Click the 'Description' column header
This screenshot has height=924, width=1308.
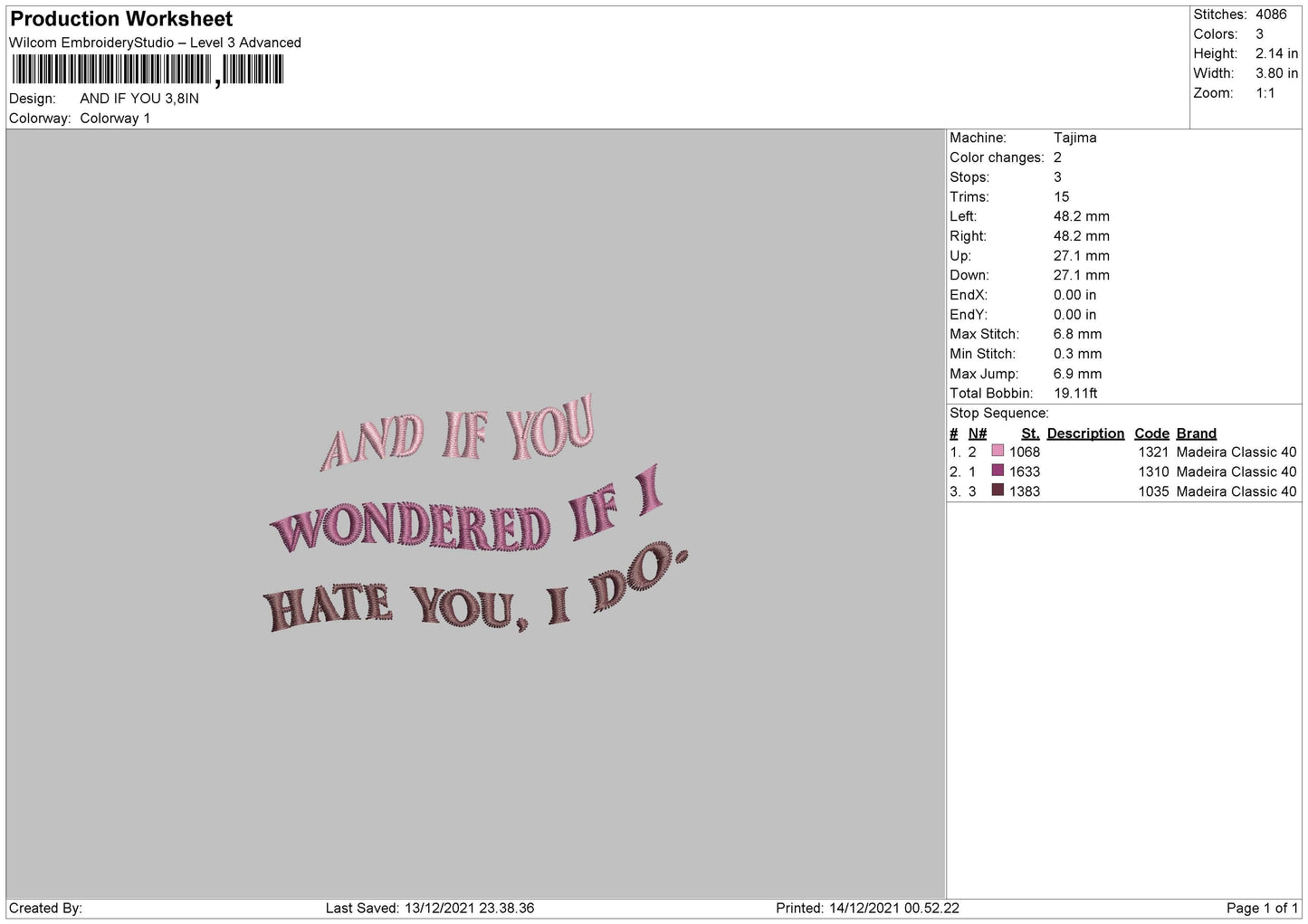tap(1085, 433)
